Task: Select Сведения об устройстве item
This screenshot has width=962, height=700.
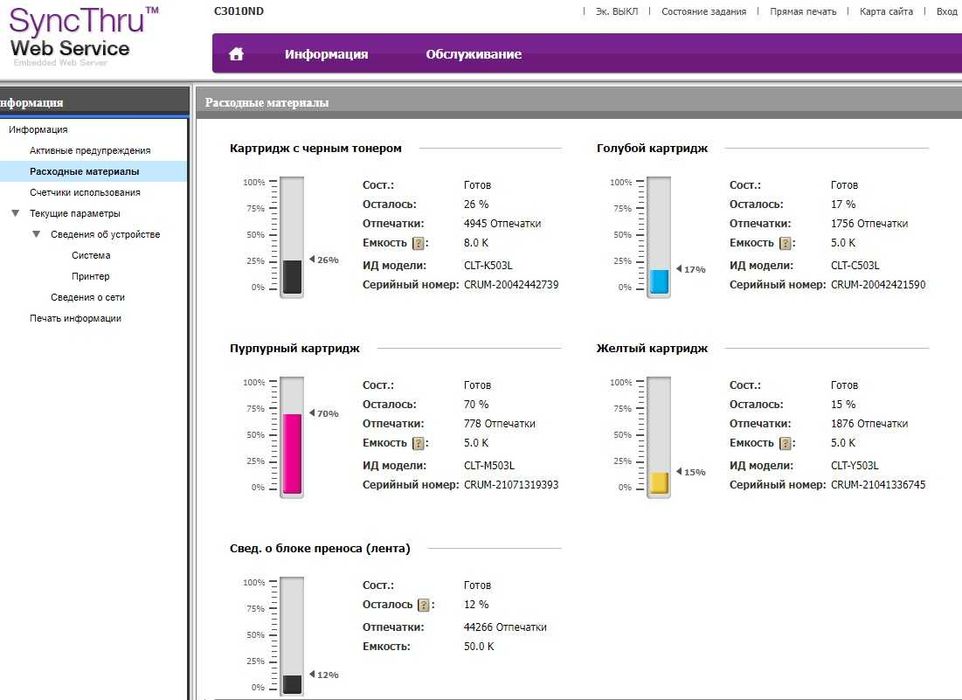Action: [106, 234]
